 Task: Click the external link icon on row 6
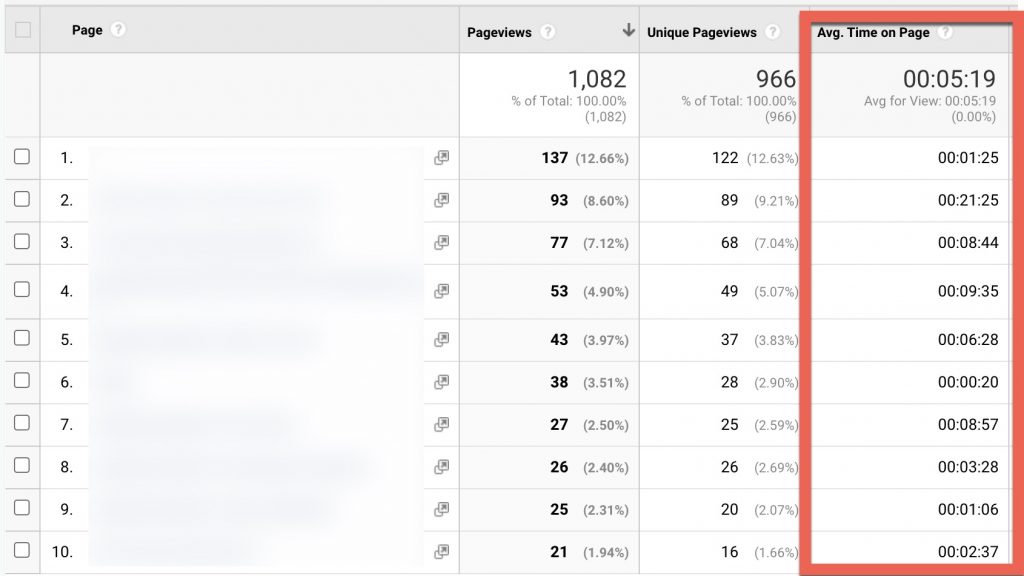[x=441, y=382]
